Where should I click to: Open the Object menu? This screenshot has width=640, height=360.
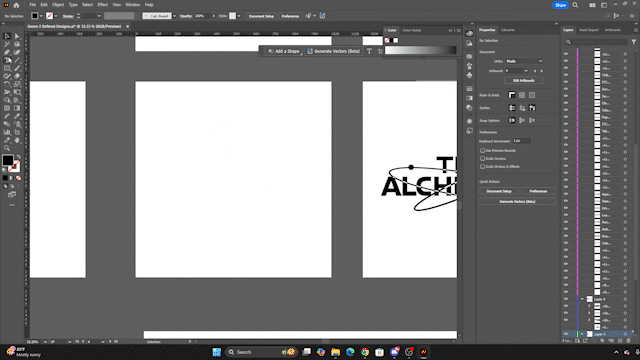pyautogui.click(x=58, y=5)
